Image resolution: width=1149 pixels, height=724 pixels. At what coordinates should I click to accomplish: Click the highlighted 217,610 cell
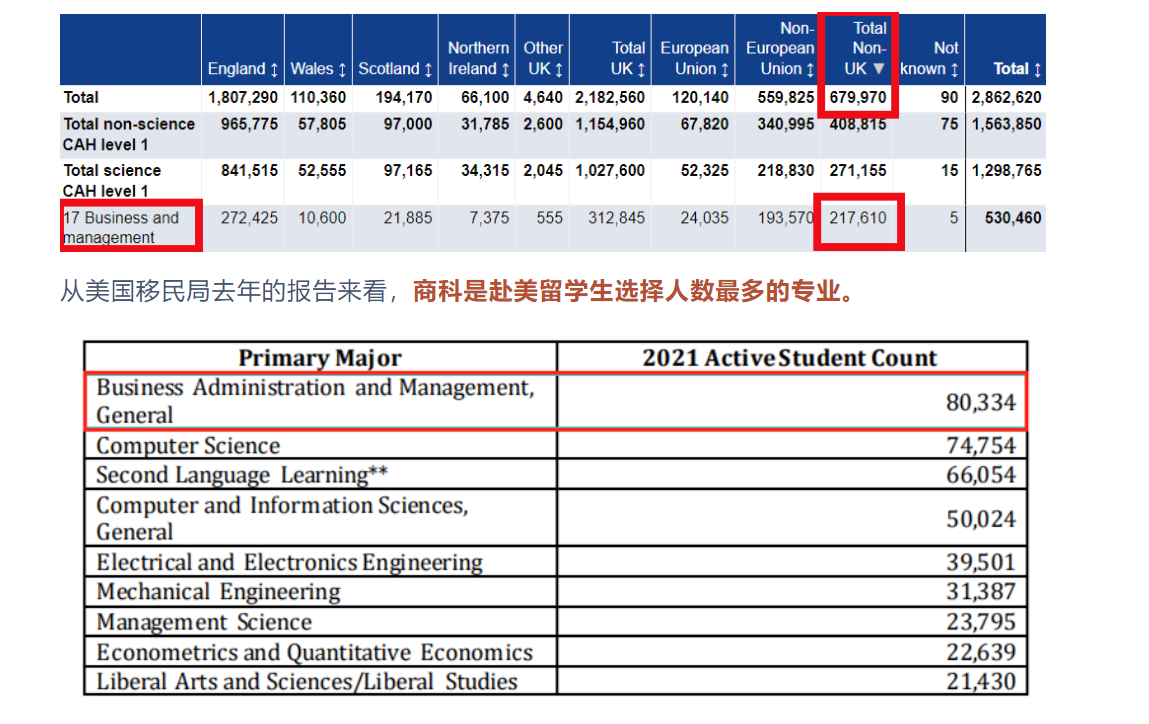[x=858, y=217]
